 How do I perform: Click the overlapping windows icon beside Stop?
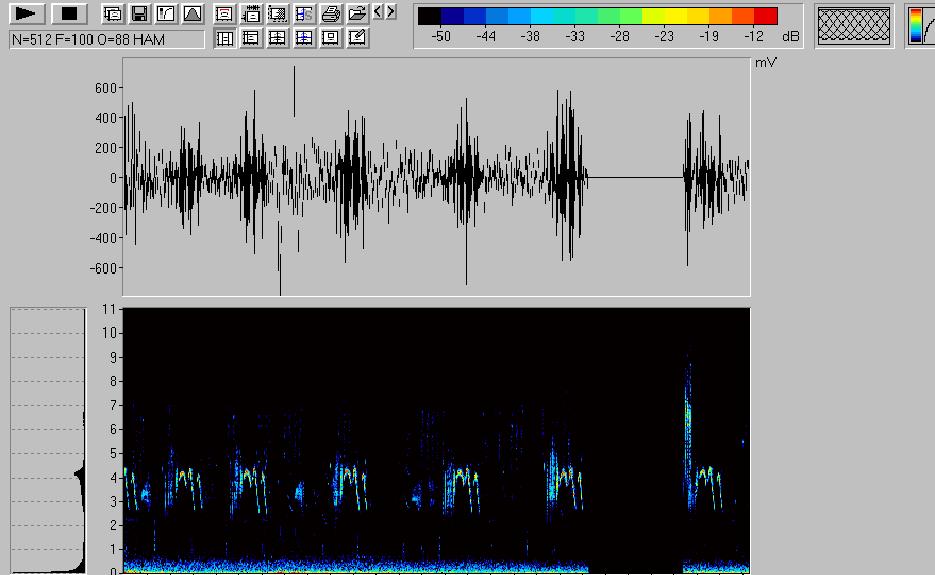pyautogui.click(x=114, y=14)
